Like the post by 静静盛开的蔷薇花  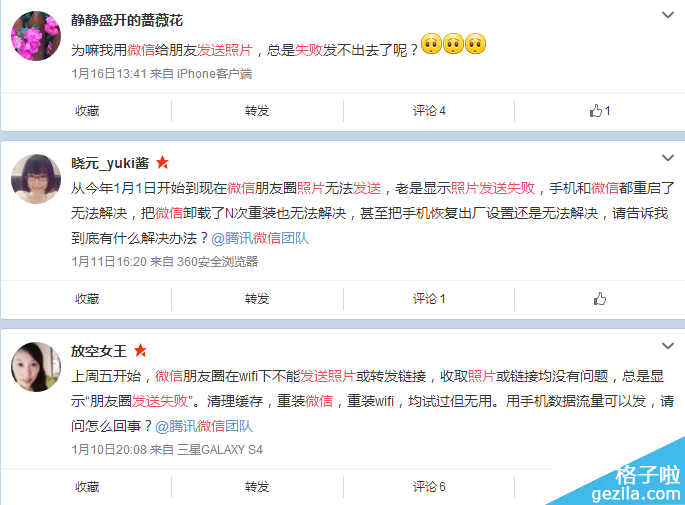pyautogui.click(x=599, y=111)
